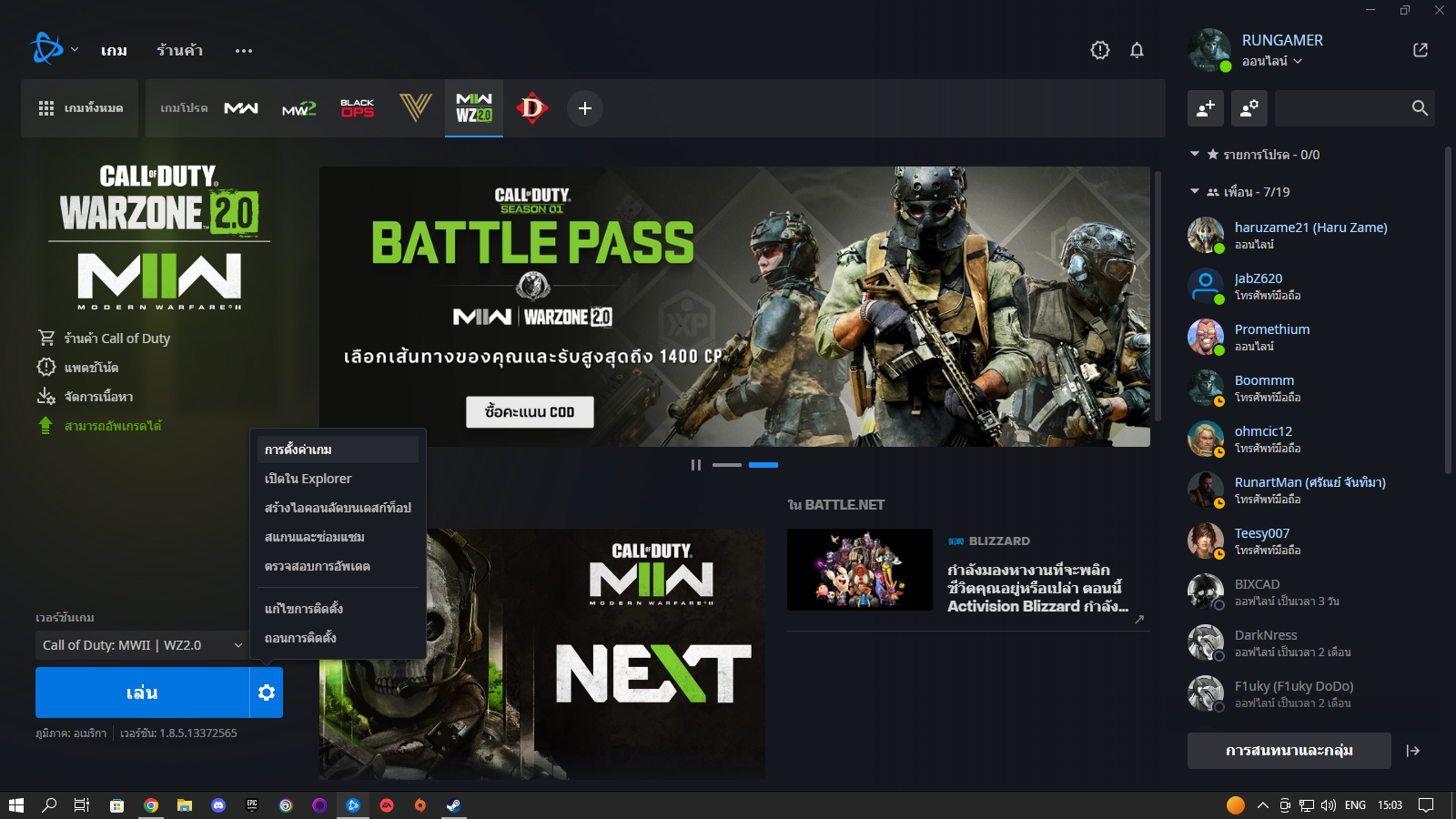The height and width of the screenshot is (819, 1456).
Task: Go to the second carousel slide indicator
Action: point(763,465)
